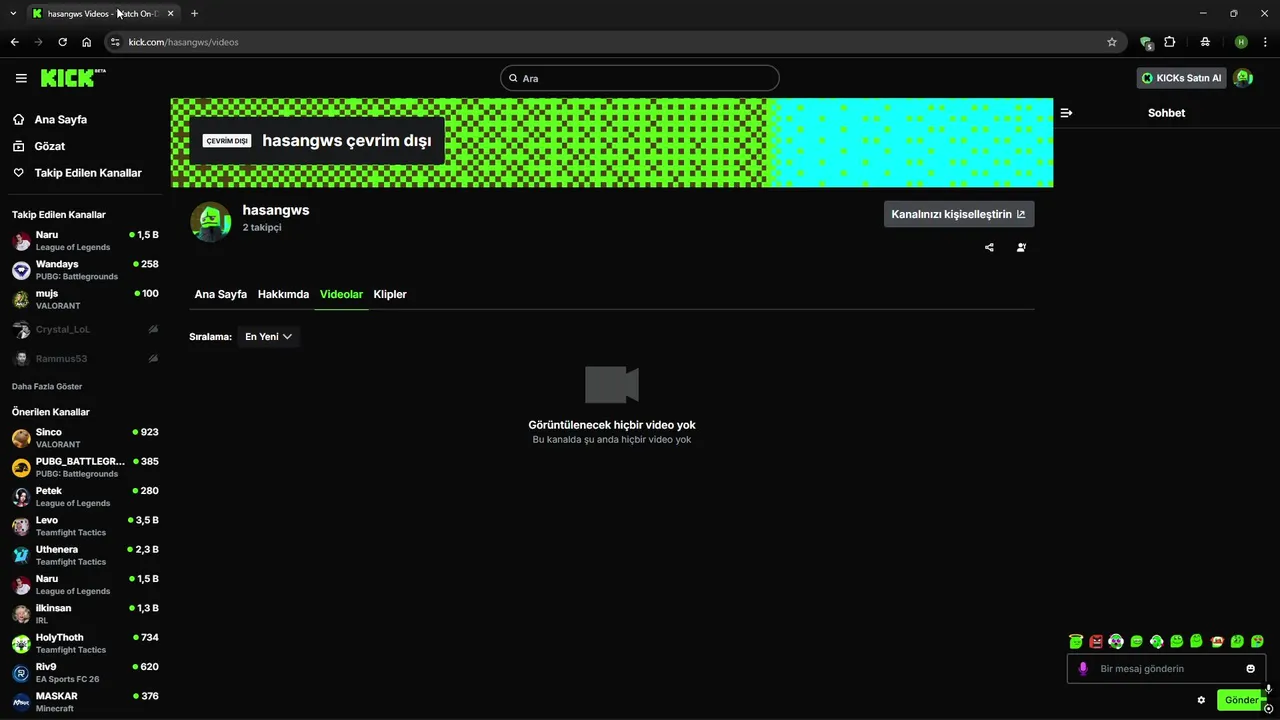View site information icon in address bar
This screenshot has width=1280, height=720.
[x=115, y=42]
